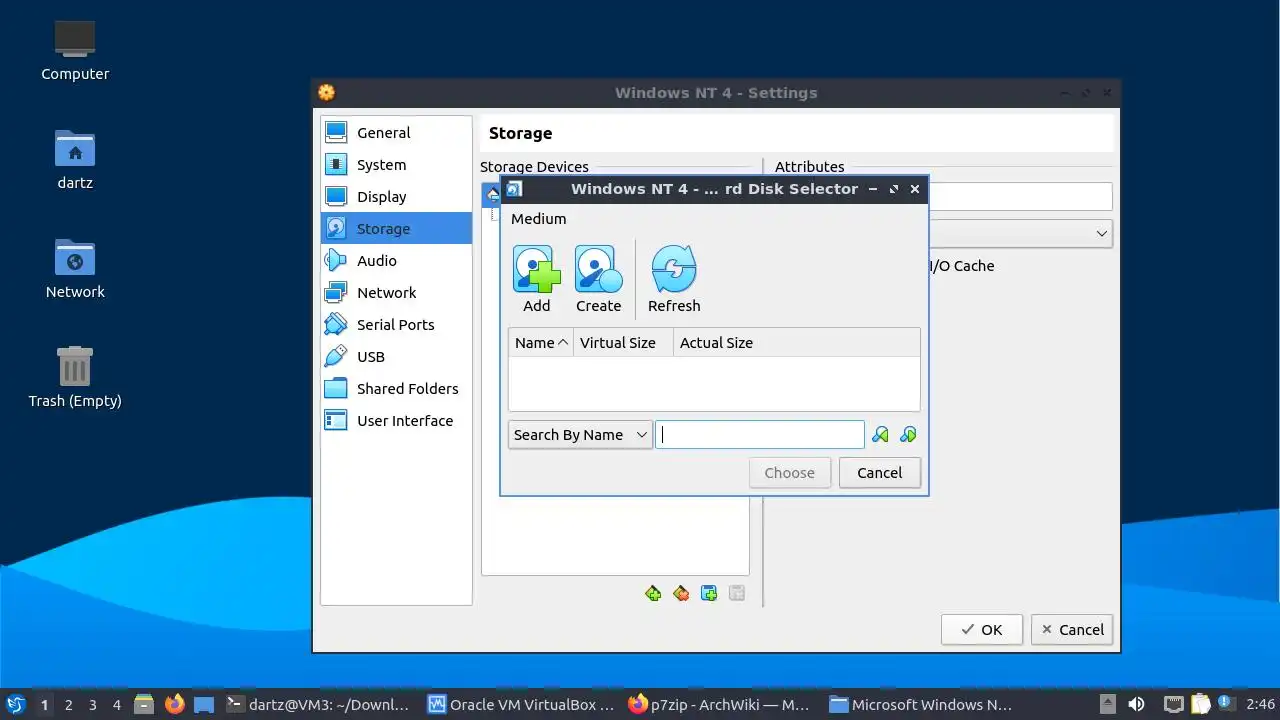
Task: Select Storage in the settings sidebar
Action: (396, 229)
